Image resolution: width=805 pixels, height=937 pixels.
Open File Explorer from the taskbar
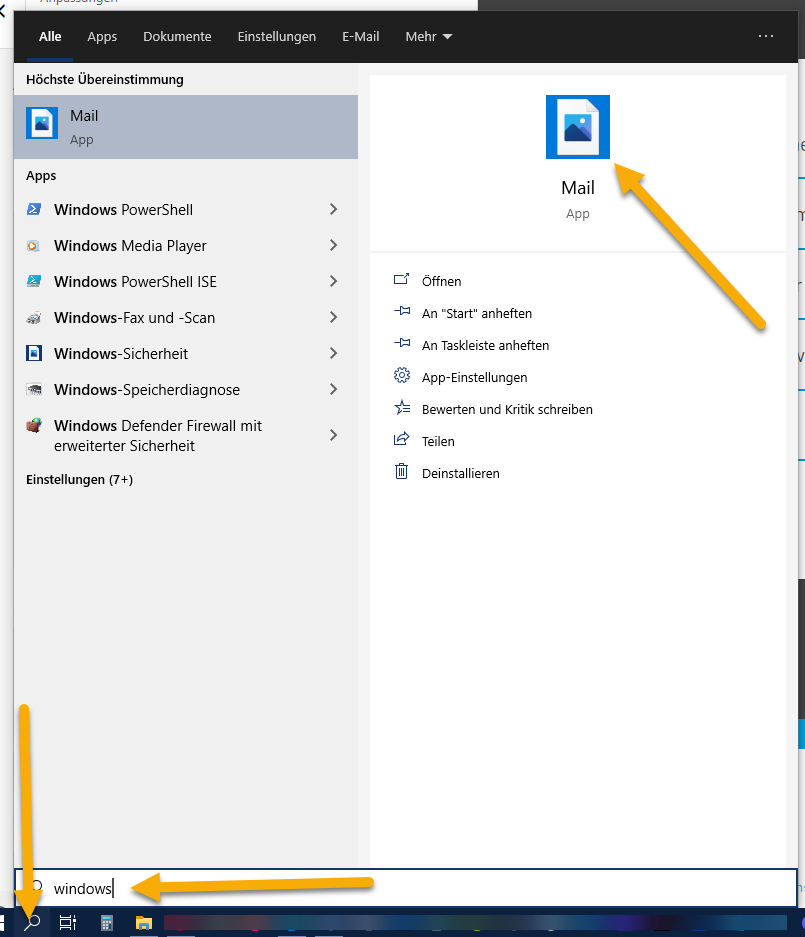click(x=143, y=923)
